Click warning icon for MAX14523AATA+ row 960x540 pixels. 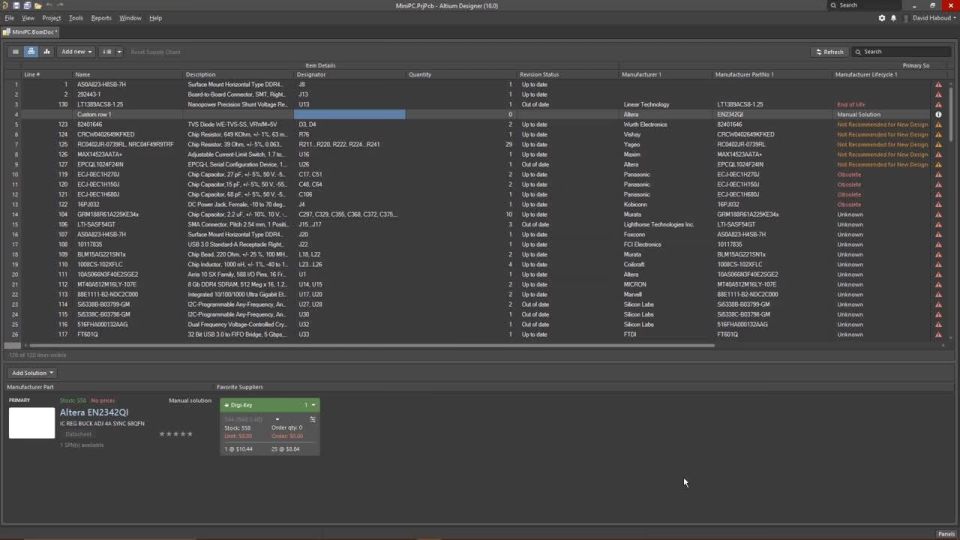click(938, 154)
